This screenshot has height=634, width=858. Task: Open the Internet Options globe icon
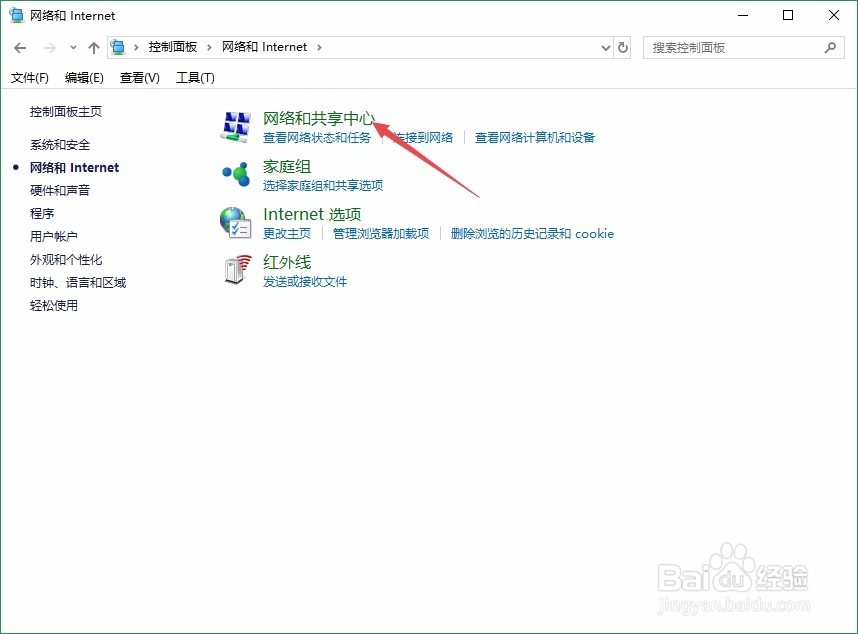point(235,222)
